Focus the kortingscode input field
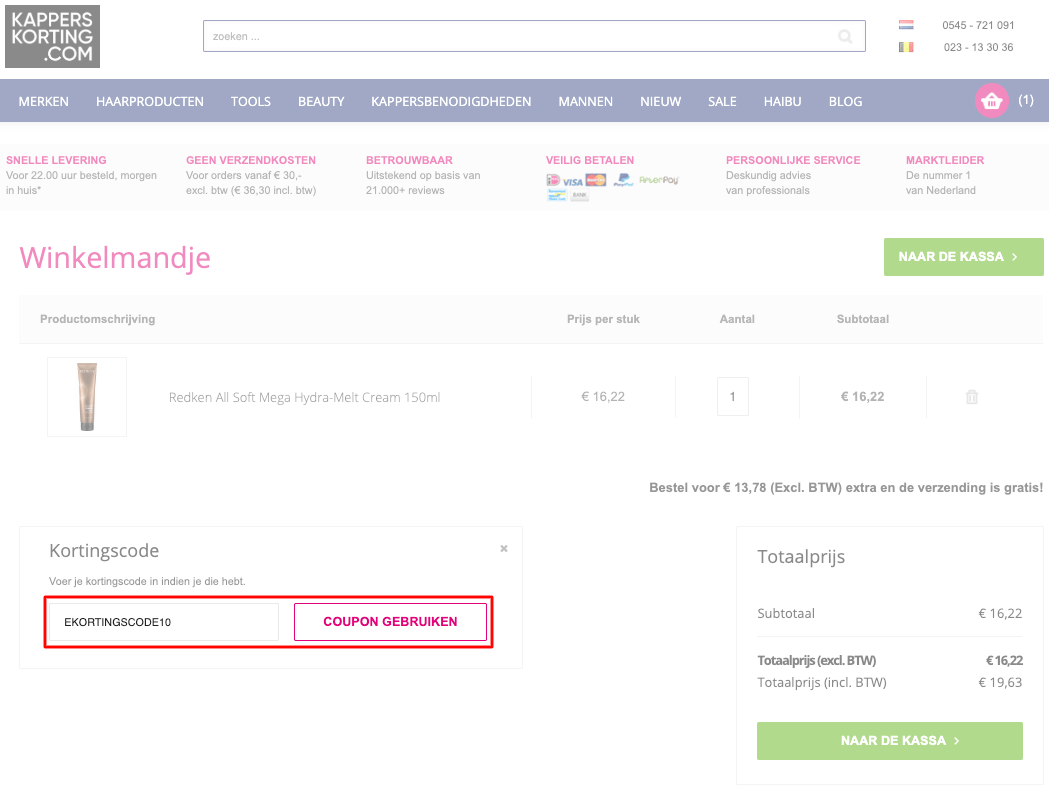 [x=164, y=622]
